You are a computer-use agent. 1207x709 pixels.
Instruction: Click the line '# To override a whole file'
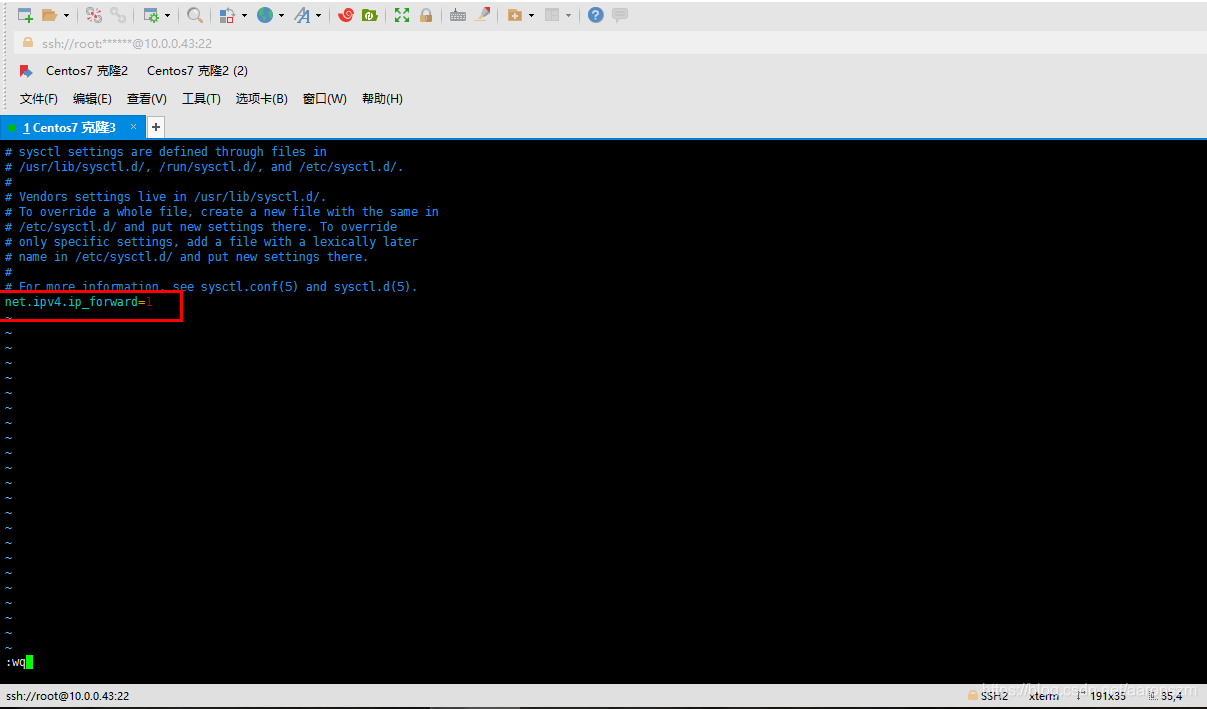222,212
